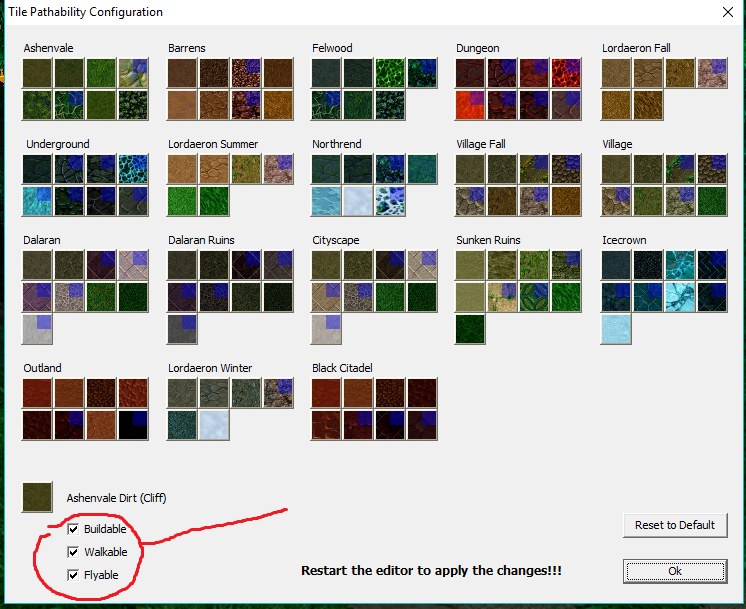The height and width of the screenshot is (609, 746).
Task: Select the teal tile ending Northrend top row
Action: tap(422, 169)
